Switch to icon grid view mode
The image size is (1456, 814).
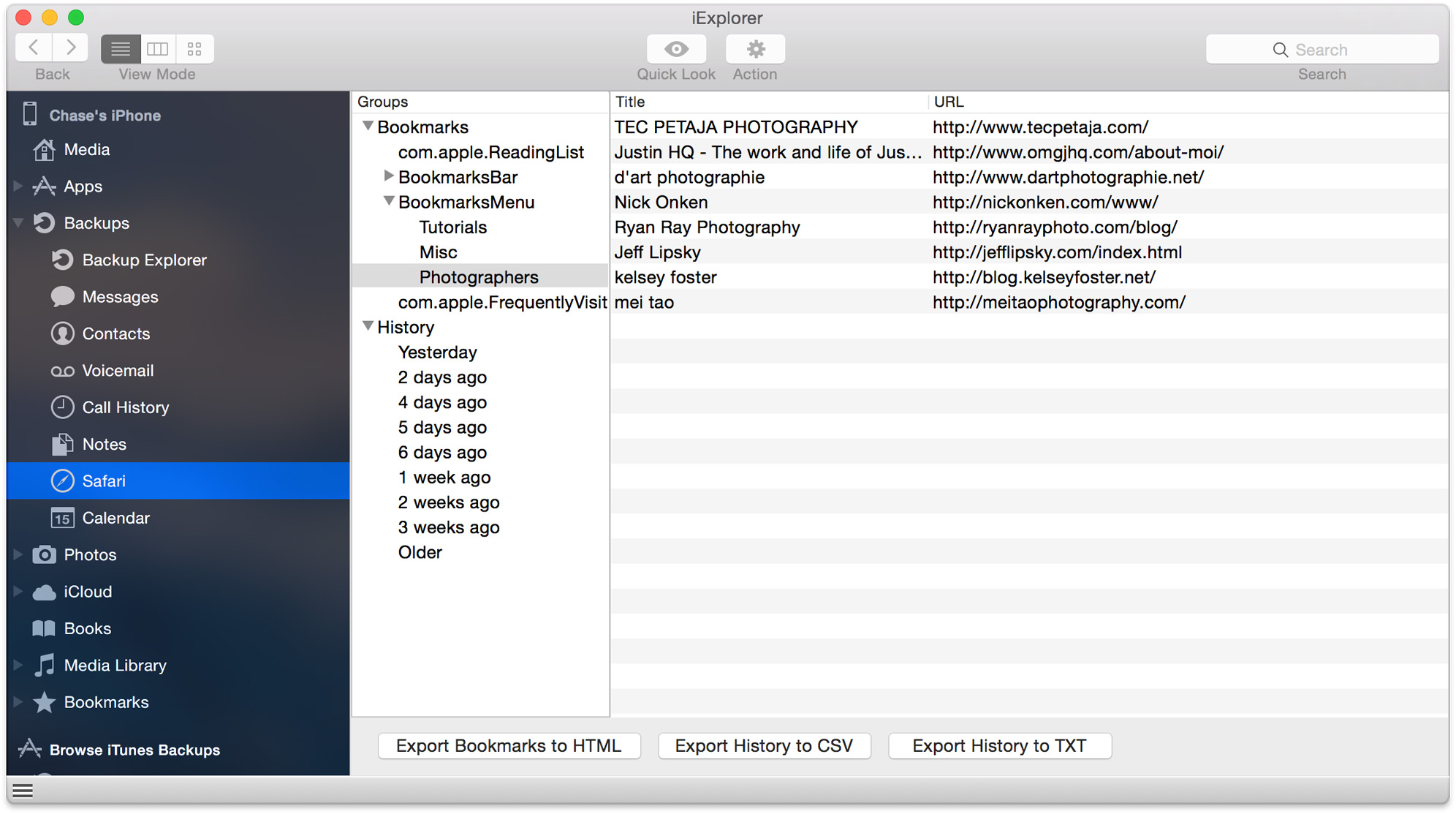[194, 49]
